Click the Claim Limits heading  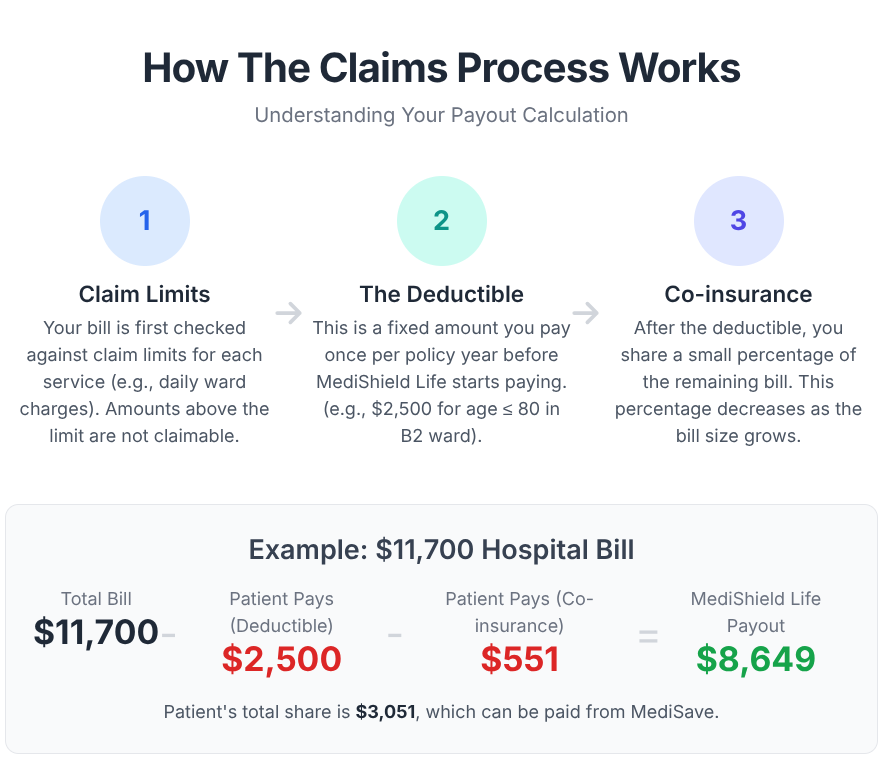pyautogui.click(x=145, y=294)
